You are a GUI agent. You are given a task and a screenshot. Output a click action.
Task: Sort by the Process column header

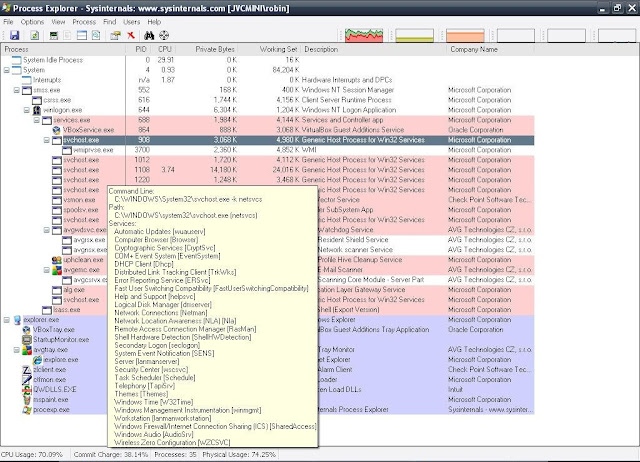coord(63,49)
